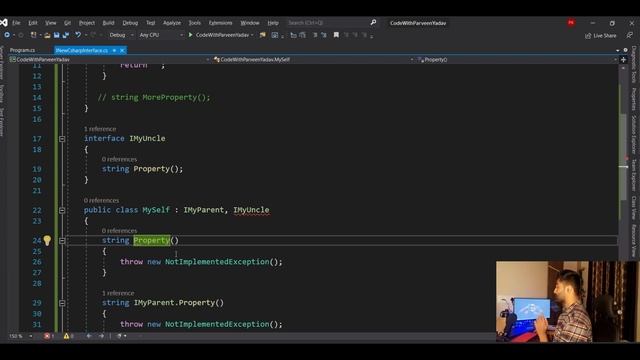Open the Any CPU platform dropdown
This screenshot has height=360, width=640.
click(160, 36)
